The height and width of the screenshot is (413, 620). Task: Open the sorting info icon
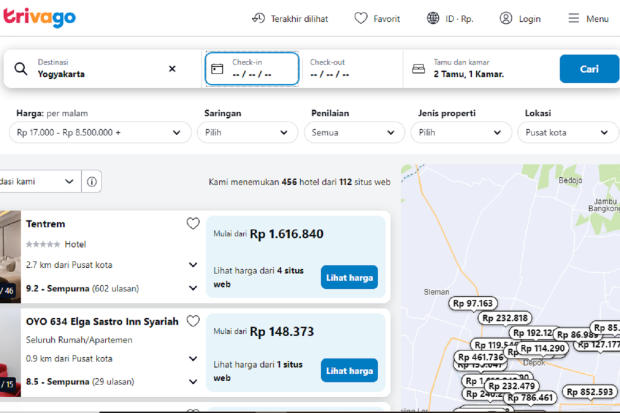[x=92, y=182]
